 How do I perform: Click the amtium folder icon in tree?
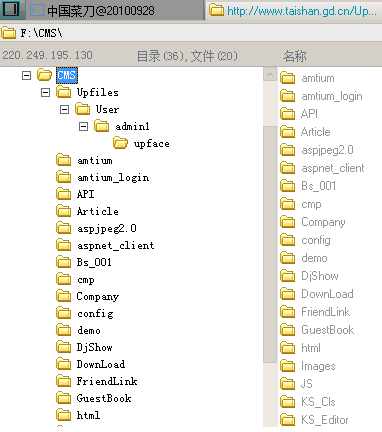coord(63,160)
